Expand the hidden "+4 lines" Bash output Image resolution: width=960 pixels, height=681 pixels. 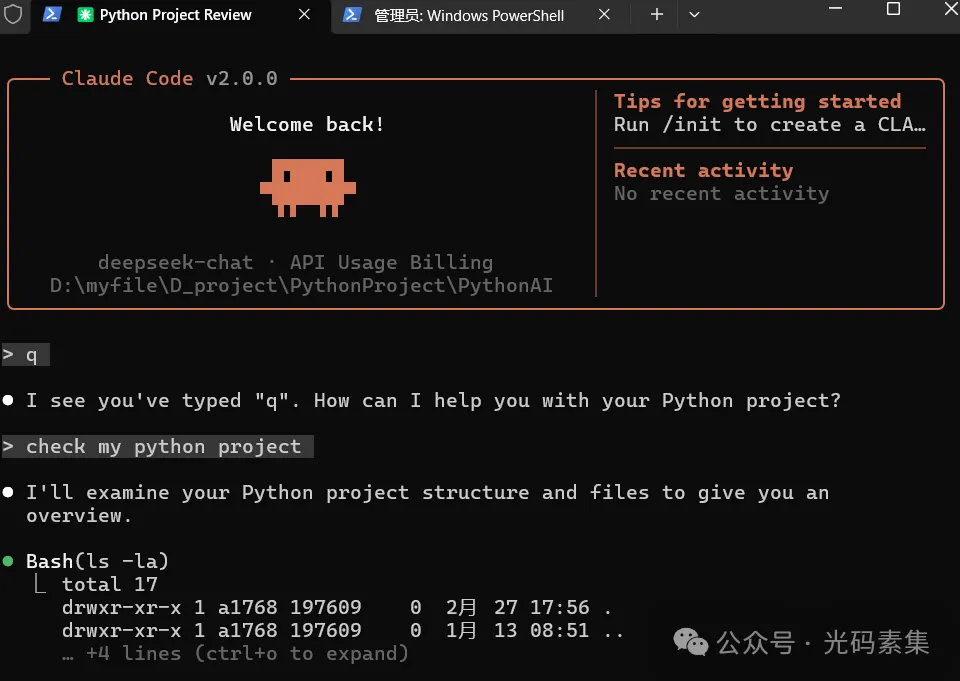point(235,654)
